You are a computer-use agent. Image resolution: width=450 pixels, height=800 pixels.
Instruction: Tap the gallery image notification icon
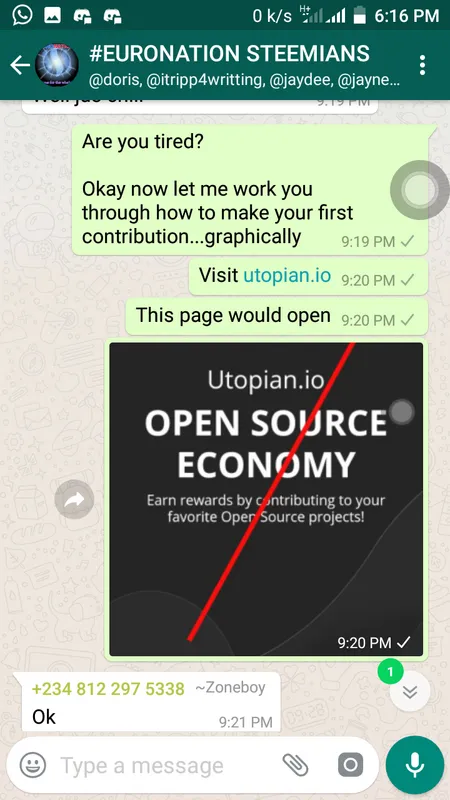pyautogui.click(x=53, y=16)
